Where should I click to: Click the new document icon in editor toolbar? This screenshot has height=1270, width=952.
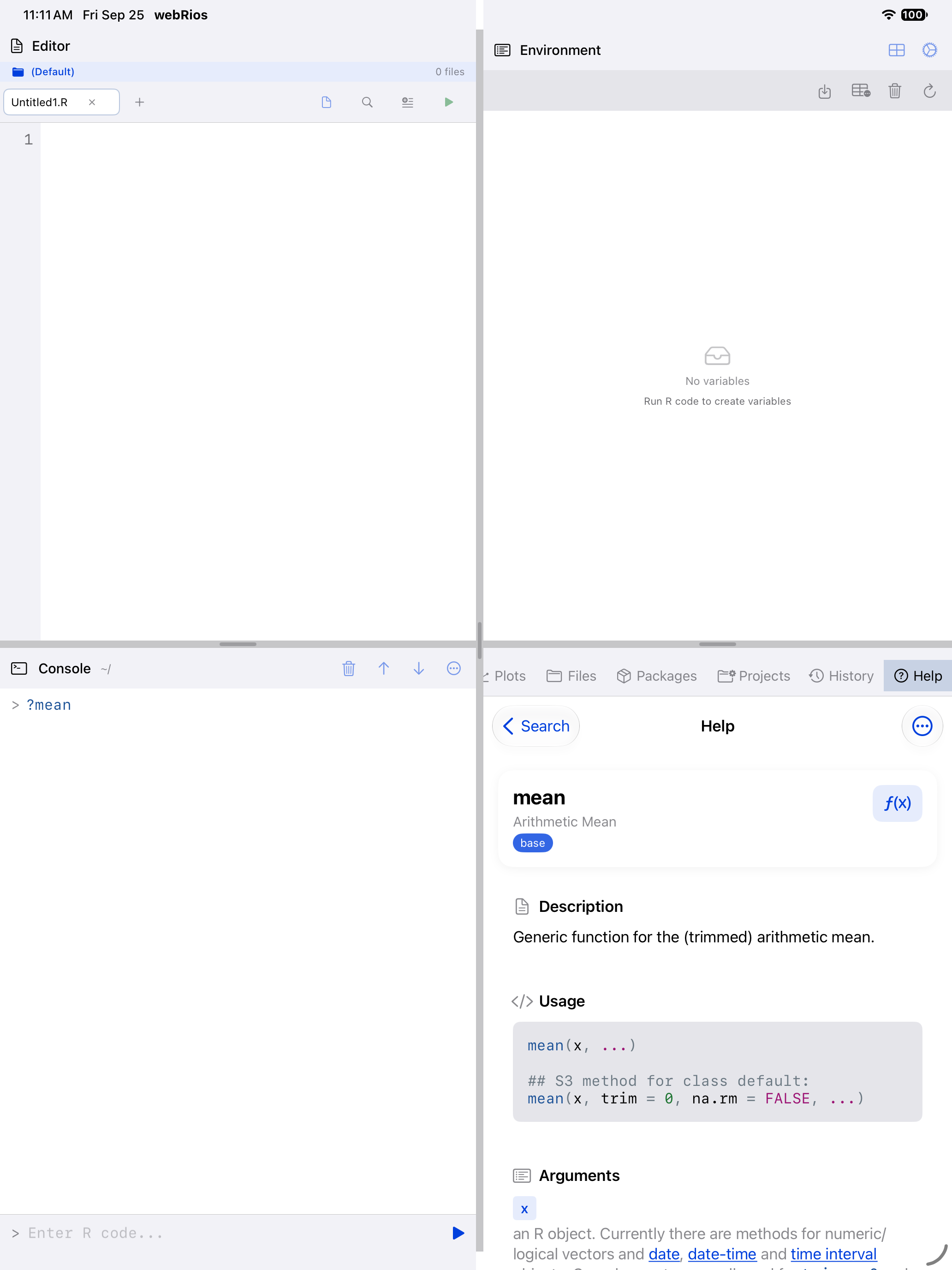pos(327,102)
